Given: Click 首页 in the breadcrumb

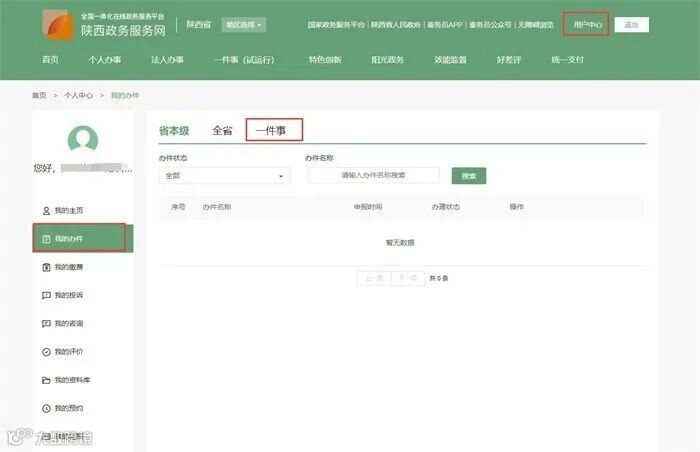Looking at the screenshot, I should pyautogui.click(x=39, y=95).
